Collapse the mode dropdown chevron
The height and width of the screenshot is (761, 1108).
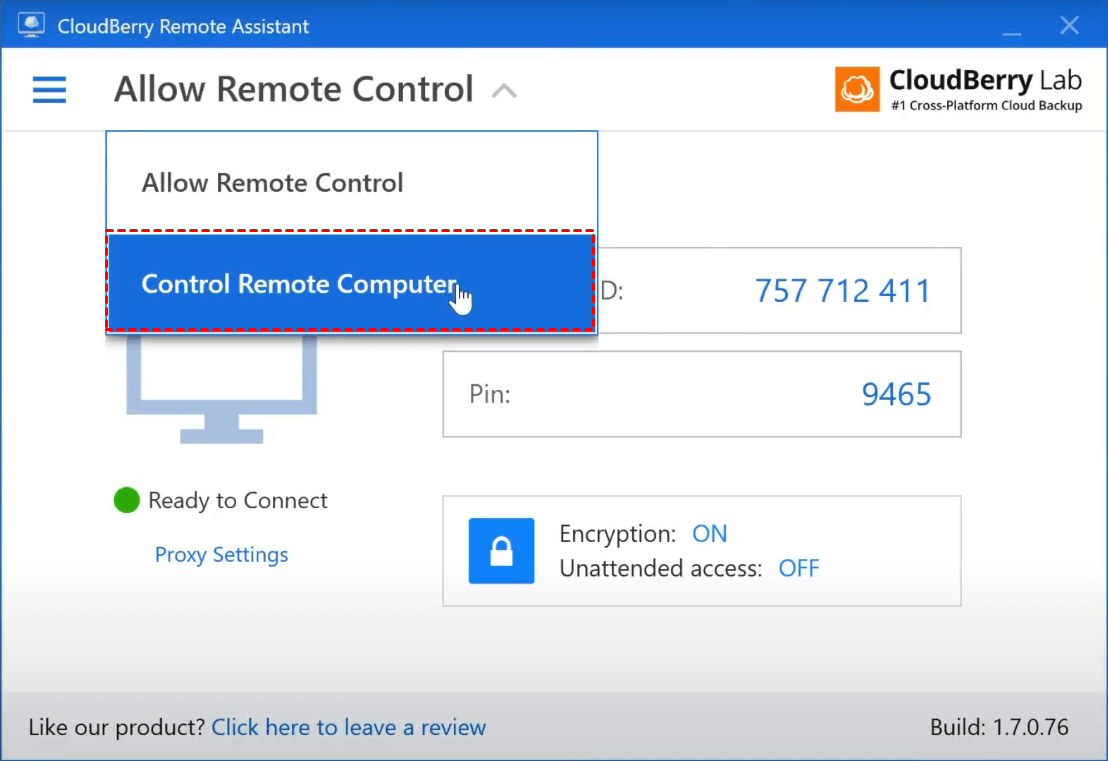[x=504, y=91]
